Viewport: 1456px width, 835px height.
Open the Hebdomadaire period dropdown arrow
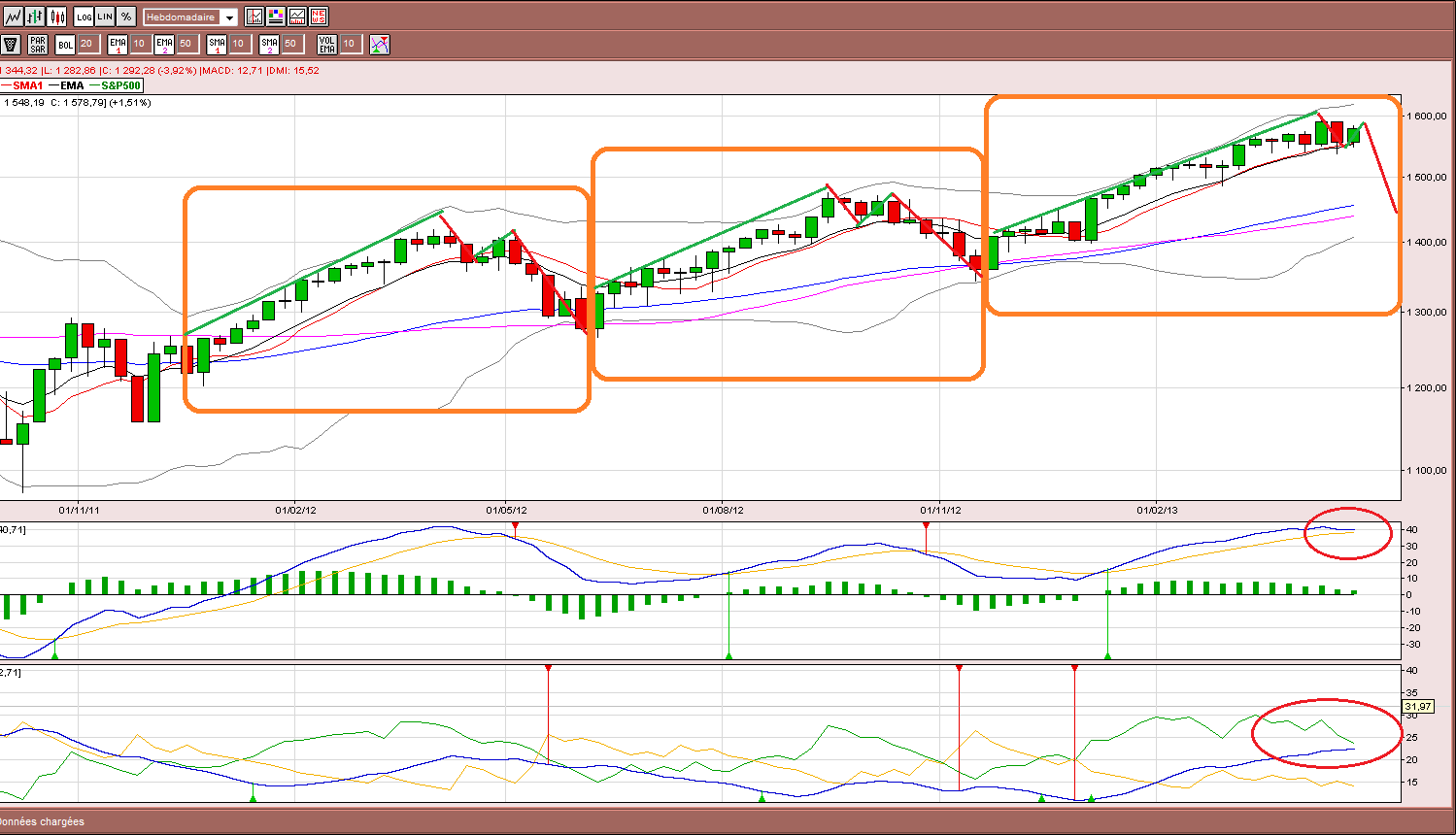[x=229, y=17]
